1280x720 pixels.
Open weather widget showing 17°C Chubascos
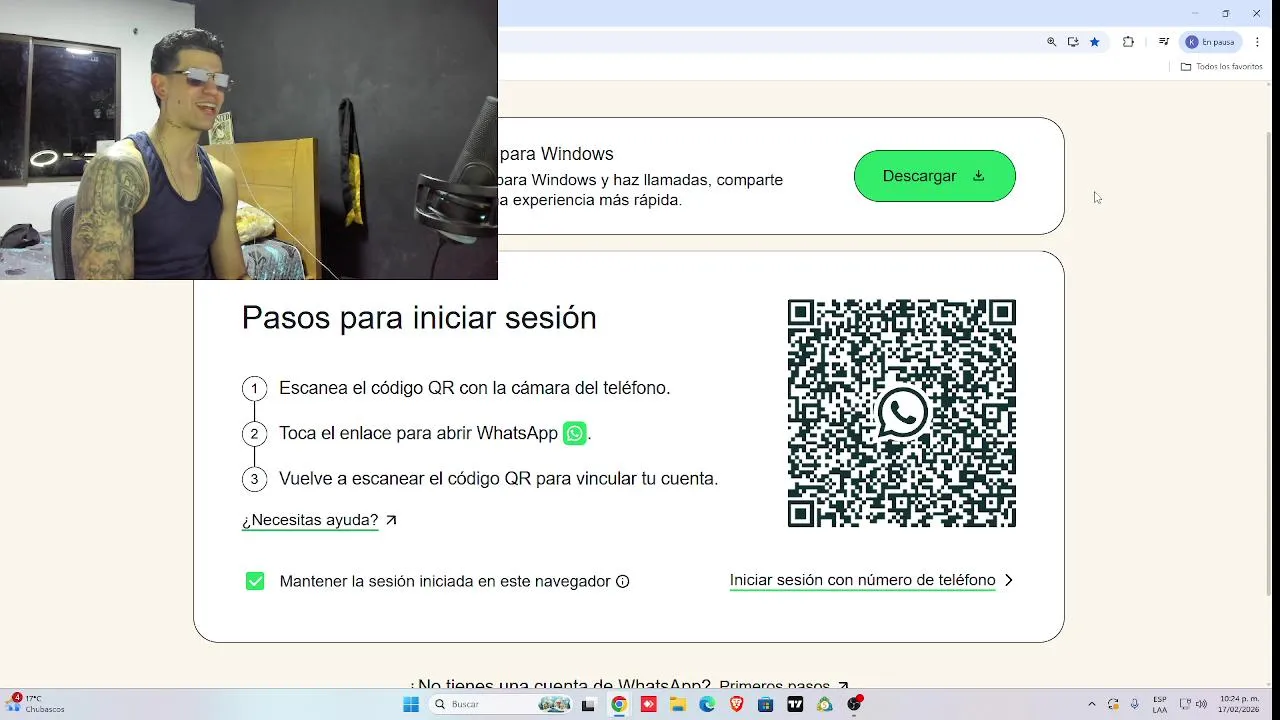pyautogui.click(x=36, y=704)
